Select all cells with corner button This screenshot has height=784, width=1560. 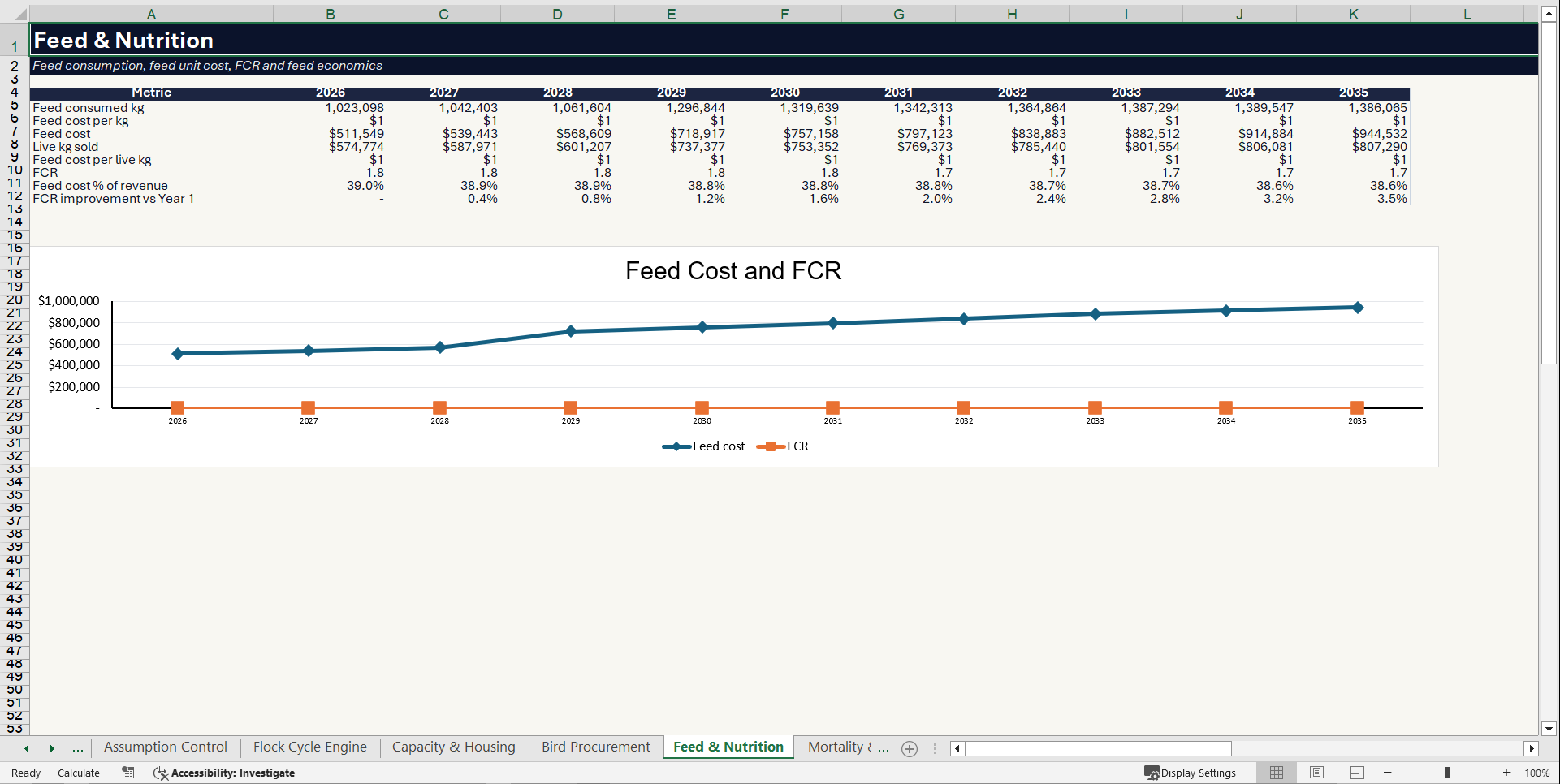pos(15,14)
